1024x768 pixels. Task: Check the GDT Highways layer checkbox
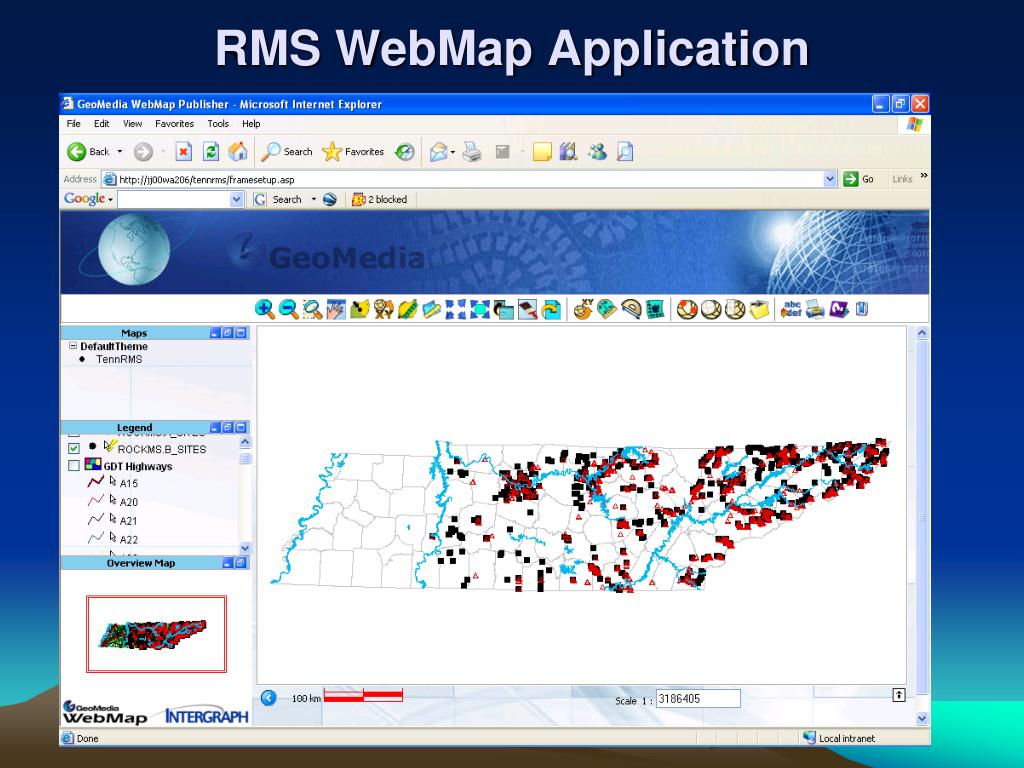(74, 466)
